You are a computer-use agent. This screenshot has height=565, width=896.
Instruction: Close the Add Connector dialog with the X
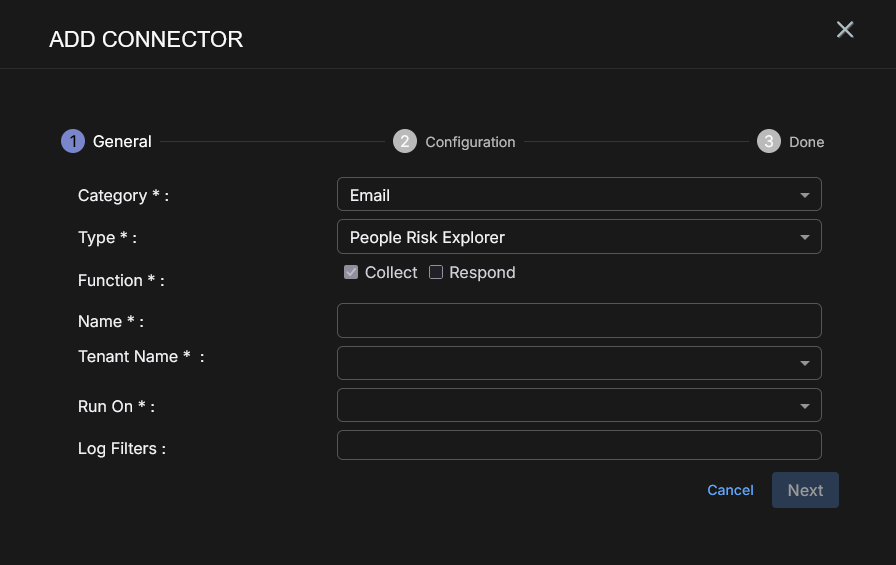coord(845,30)
